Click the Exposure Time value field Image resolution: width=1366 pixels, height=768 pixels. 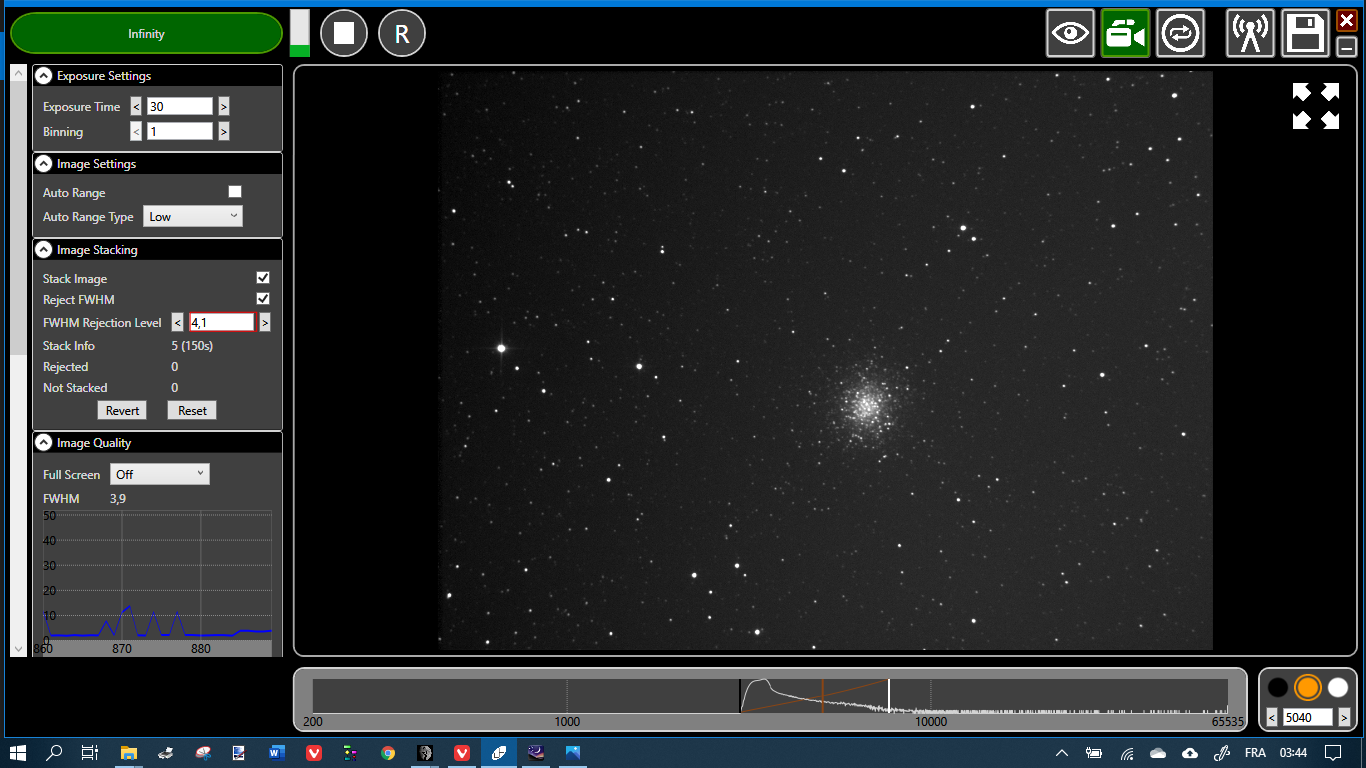click(180, 106)
